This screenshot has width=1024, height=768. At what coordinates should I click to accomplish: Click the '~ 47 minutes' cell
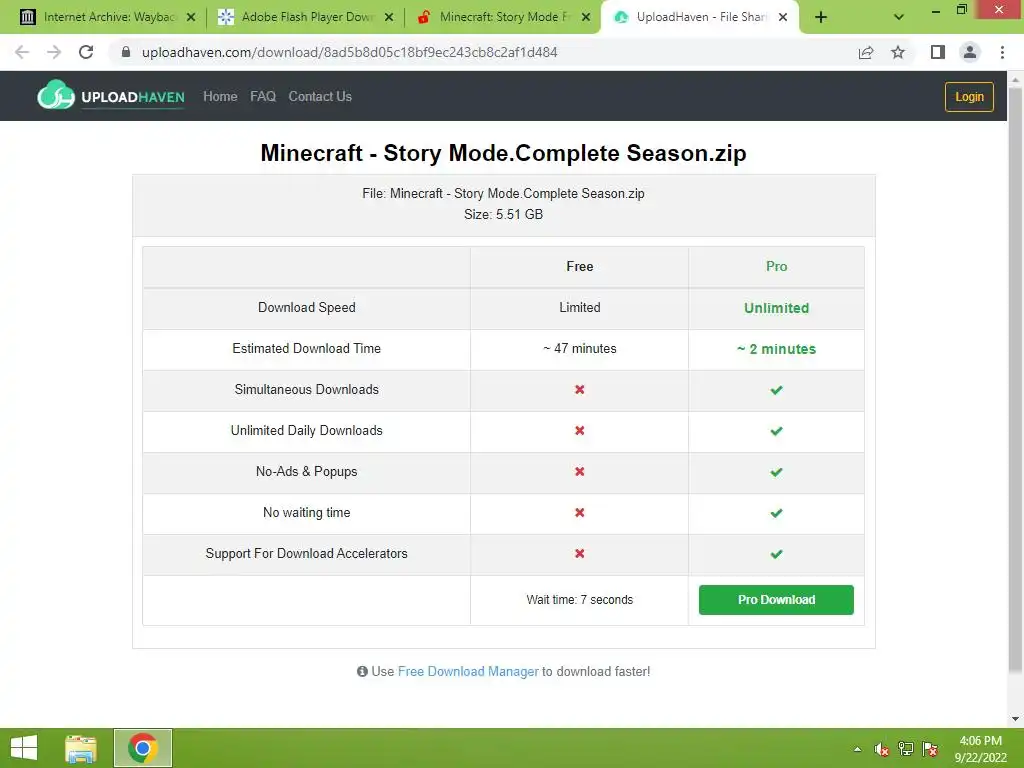point(579,349)
